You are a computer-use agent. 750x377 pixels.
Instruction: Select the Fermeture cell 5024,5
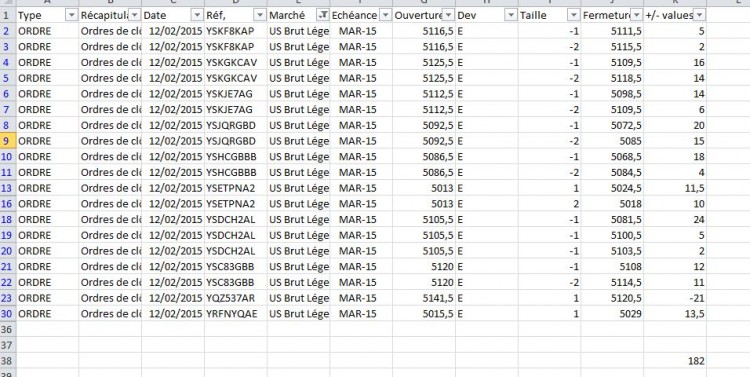click(x=612, y=188)
